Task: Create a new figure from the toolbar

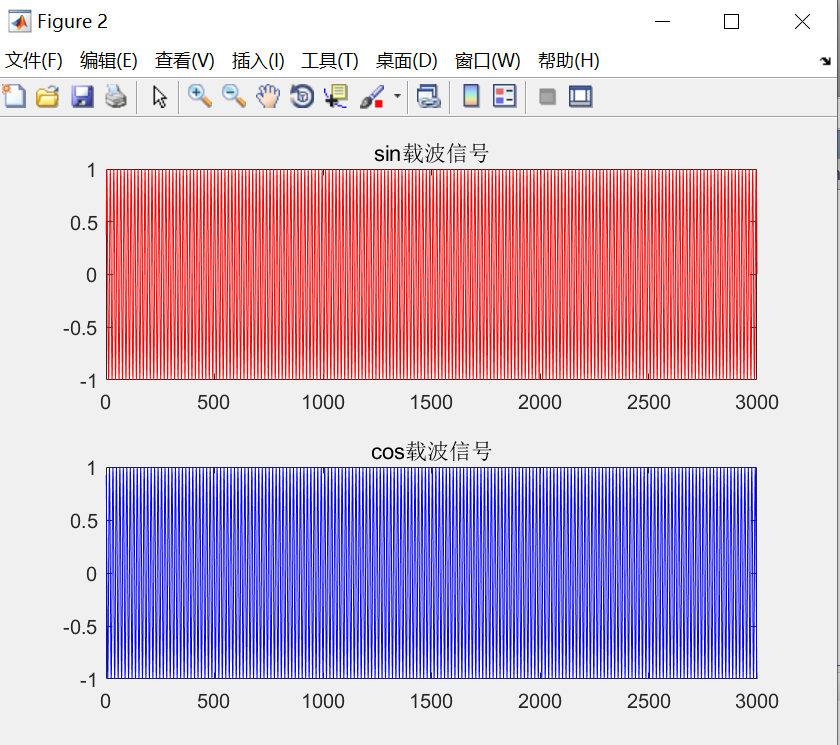Action: pyautogui.click(x=13, y=96)
